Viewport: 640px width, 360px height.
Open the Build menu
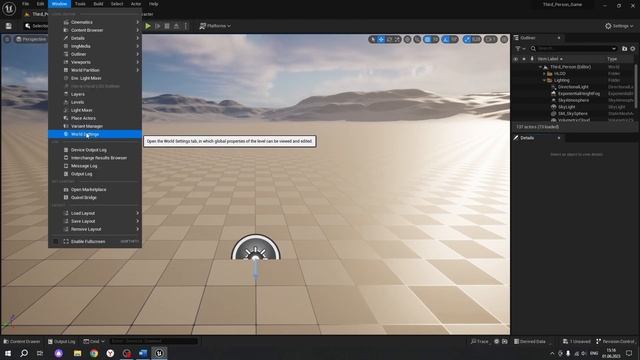[x=98, y=4]
